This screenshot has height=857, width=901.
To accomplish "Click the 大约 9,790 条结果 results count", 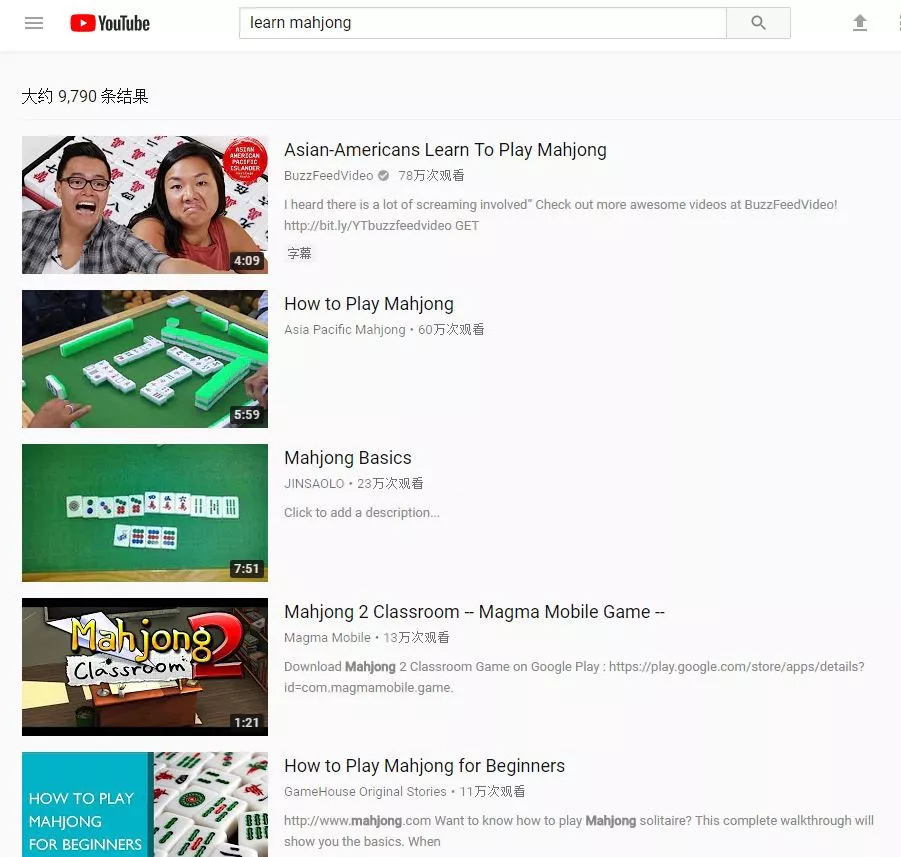I will pyautogui.click(x=85, y=96).
